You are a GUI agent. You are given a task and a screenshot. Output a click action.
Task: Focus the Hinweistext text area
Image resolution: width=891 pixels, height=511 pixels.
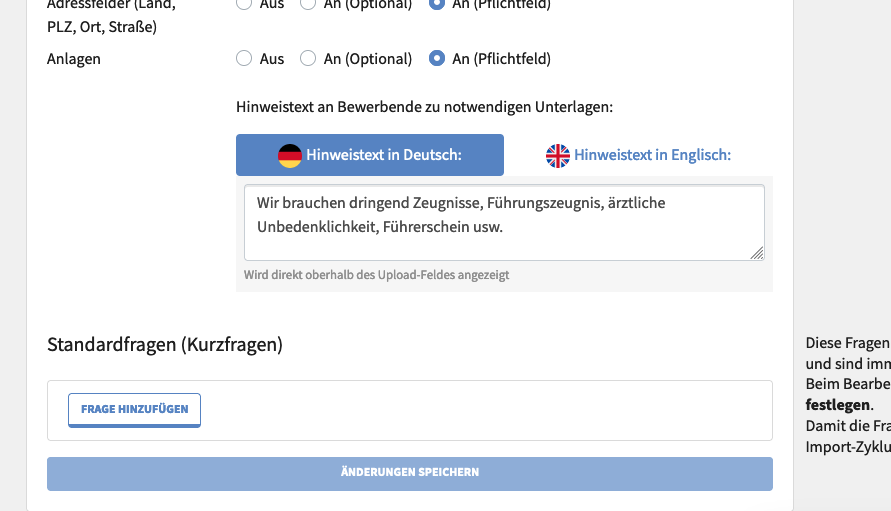pos(504,222)
